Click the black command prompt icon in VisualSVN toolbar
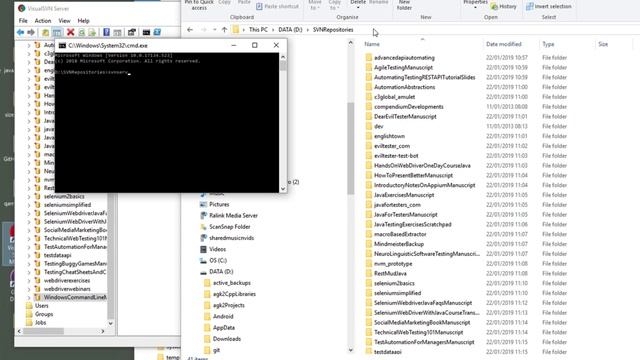The image size is (640, 360). (146, 32)
